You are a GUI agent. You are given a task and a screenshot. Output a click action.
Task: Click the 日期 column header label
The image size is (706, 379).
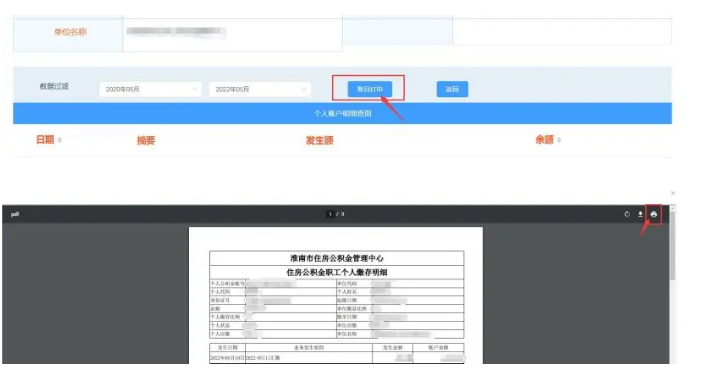pos(45,140)
